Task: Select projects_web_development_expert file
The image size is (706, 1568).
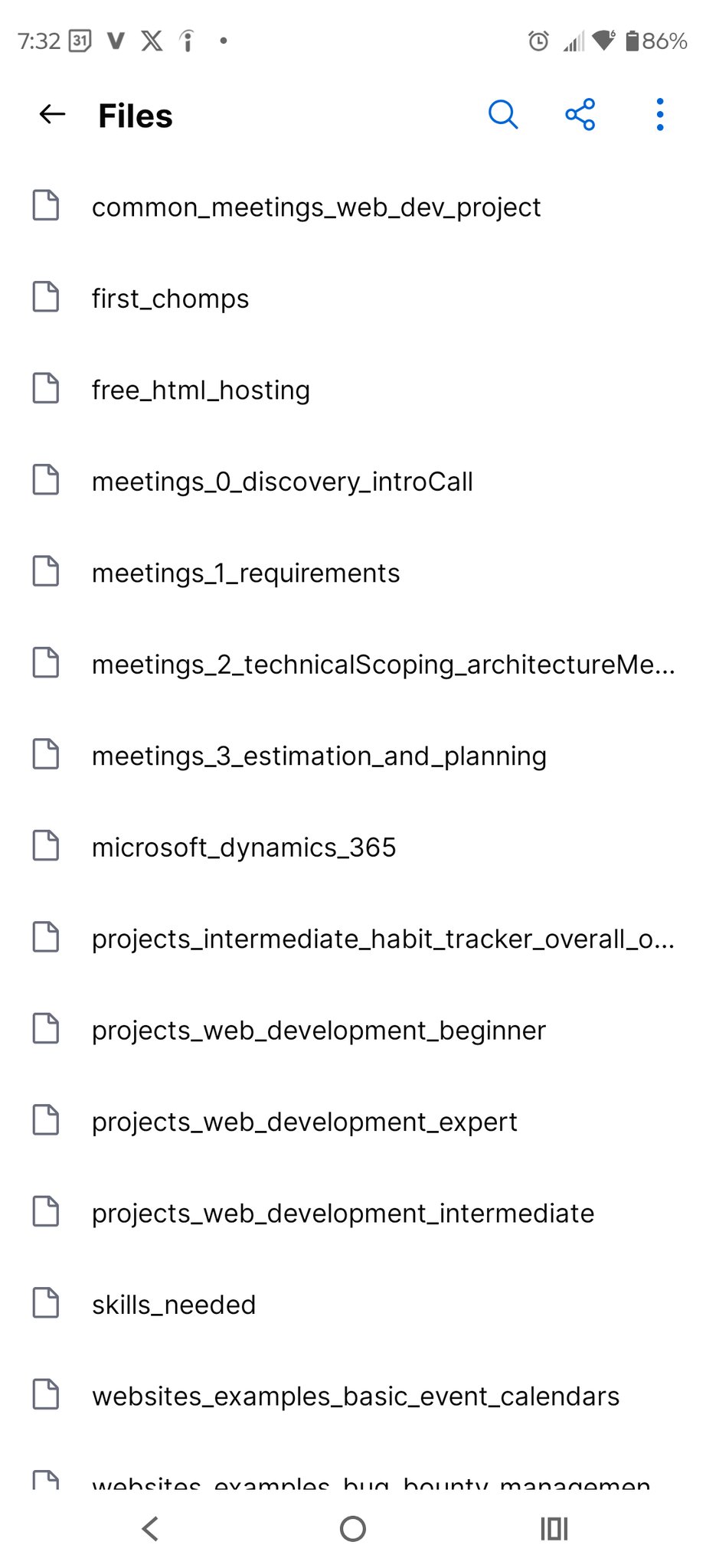Action: pos(304,1122)
